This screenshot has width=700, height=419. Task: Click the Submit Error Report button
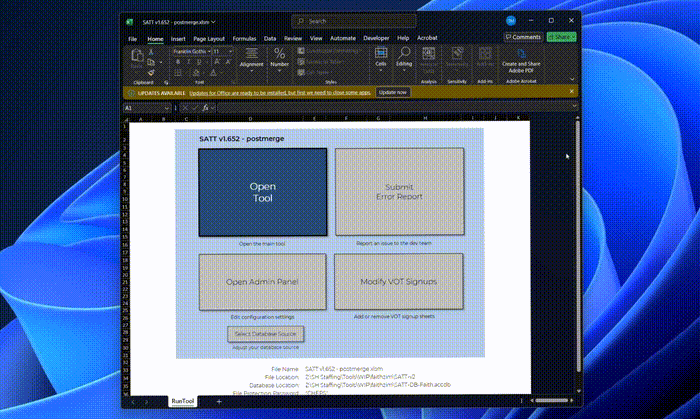[398, 192]
